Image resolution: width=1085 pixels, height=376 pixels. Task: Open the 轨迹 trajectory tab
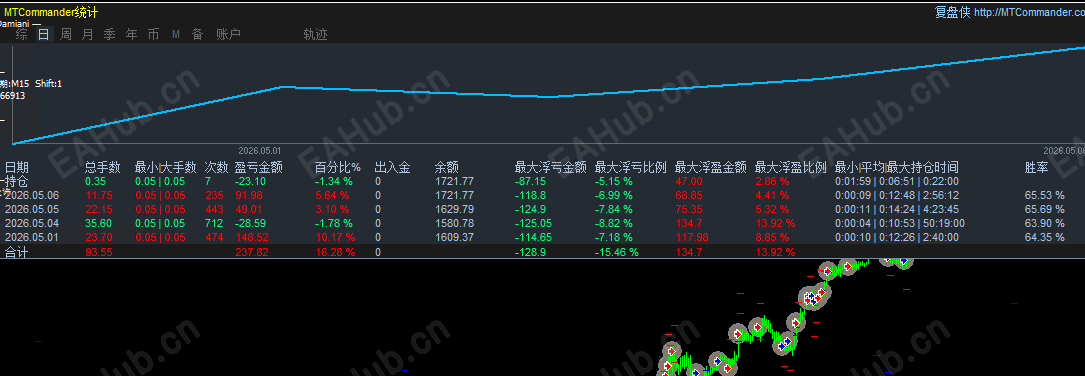coord(315,35)
